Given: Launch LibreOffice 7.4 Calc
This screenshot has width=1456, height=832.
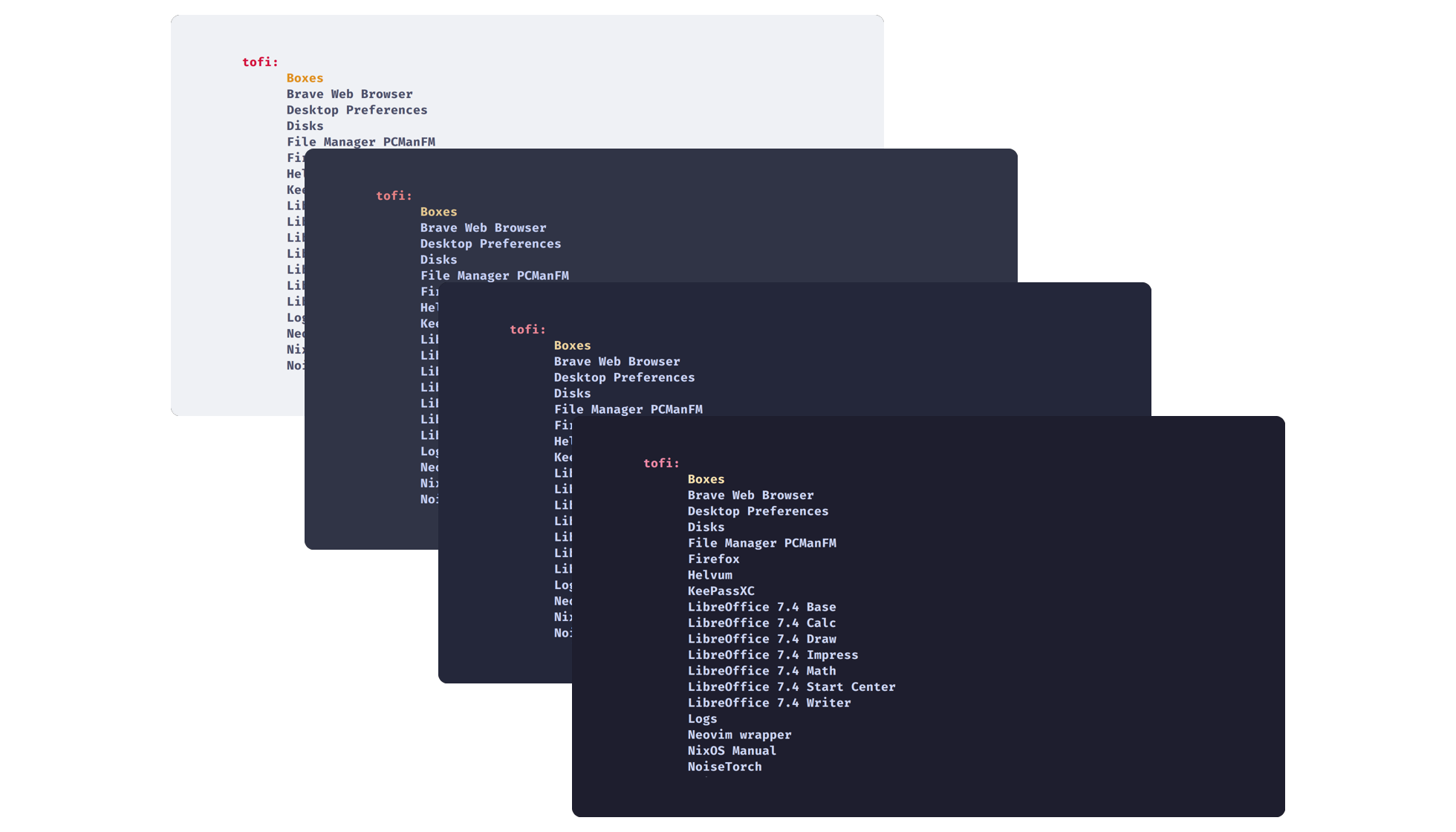Looking at the screenshot, I should 761,623.
